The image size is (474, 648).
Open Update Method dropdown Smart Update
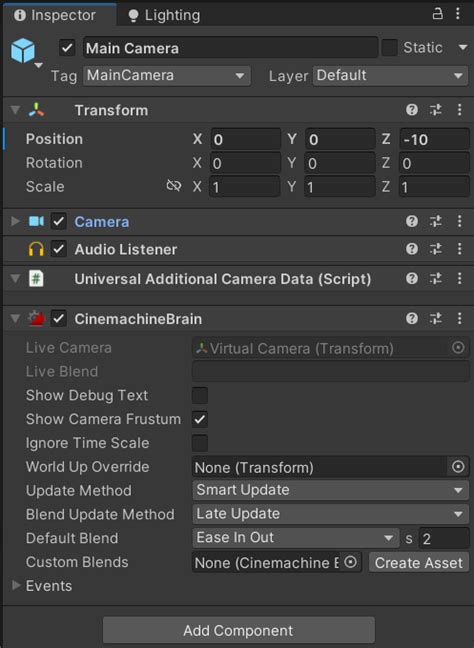pos(330,491)
